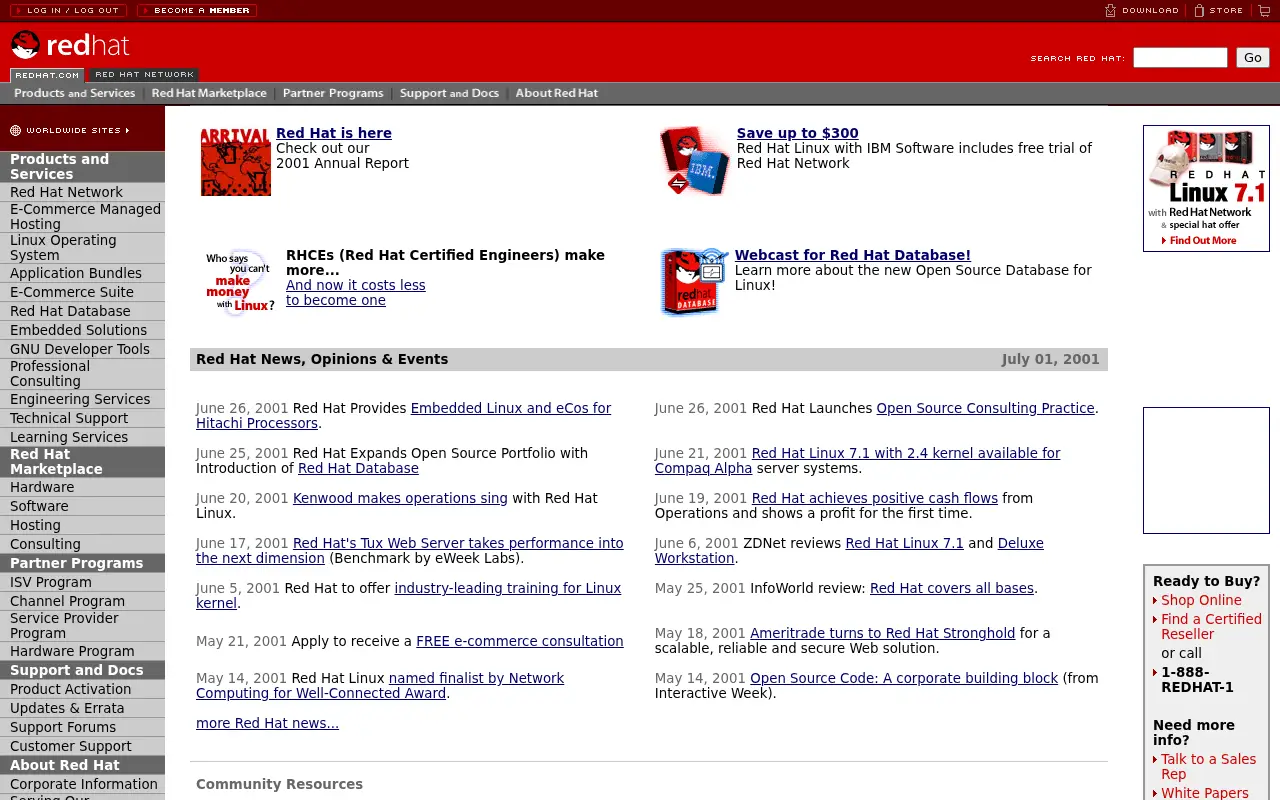Image resolution: width=1280 pixels, height=800 pixels.
Task: Select ISV Program in the sidebar
Action: coord(51,582)
